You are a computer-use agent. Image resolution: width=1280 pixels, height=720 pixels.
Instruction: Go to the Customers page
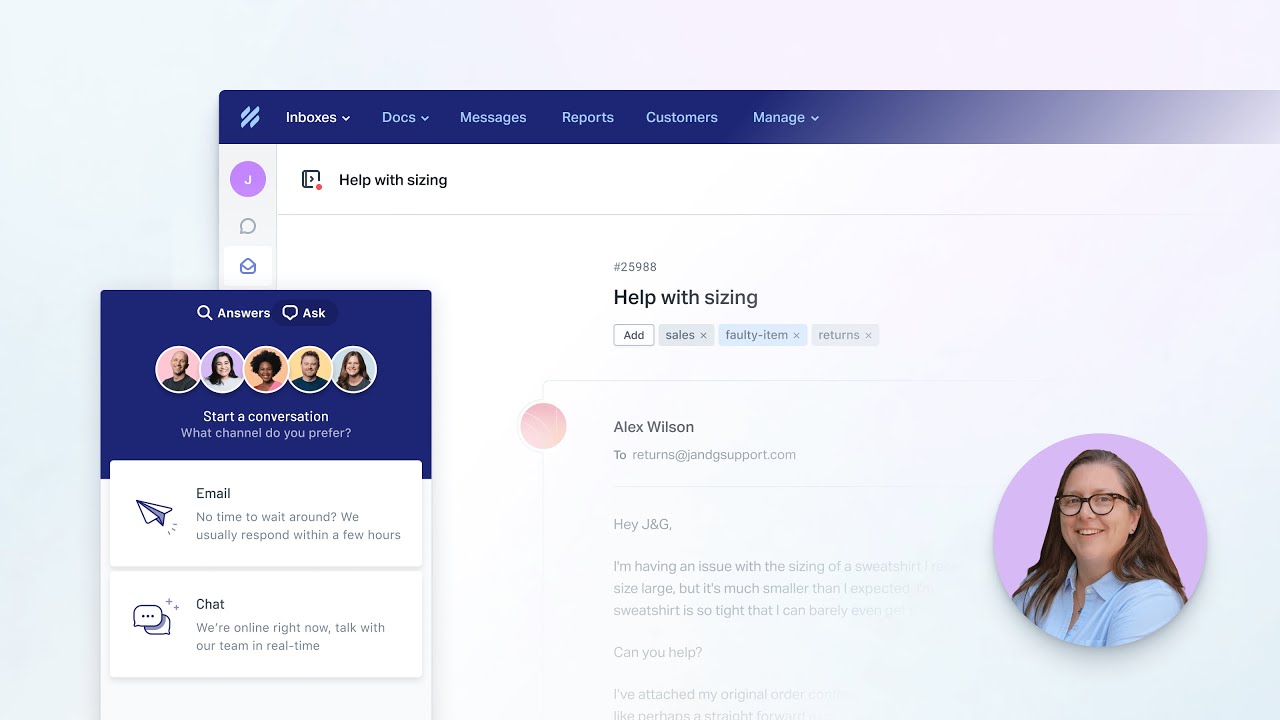click(x=681, y=117)
